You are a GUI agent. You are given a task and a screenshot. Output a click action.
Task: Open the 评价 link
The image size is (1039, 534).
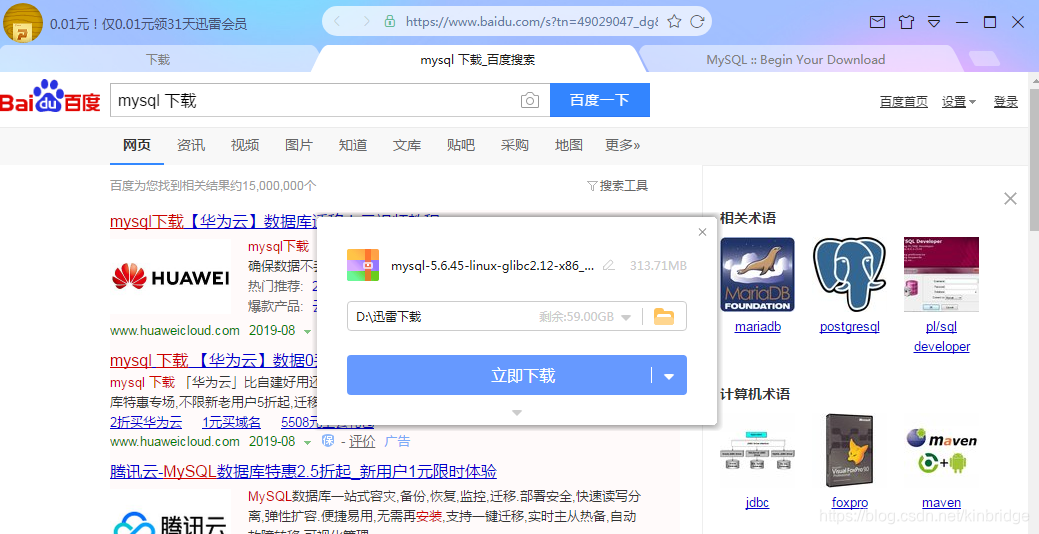click(362, 442)
